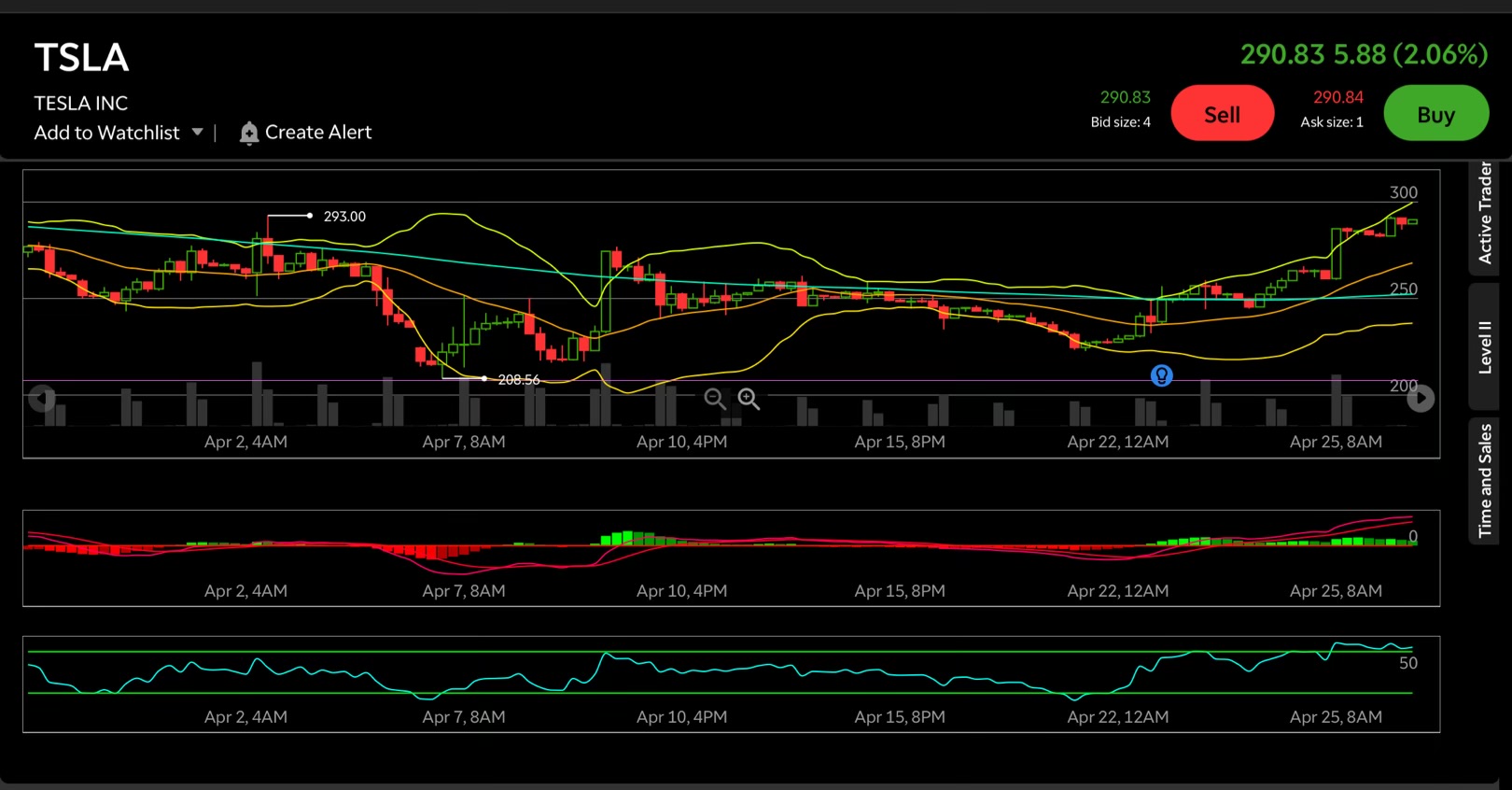
Task: Click the green Buy button
Action: point(1435,113)
